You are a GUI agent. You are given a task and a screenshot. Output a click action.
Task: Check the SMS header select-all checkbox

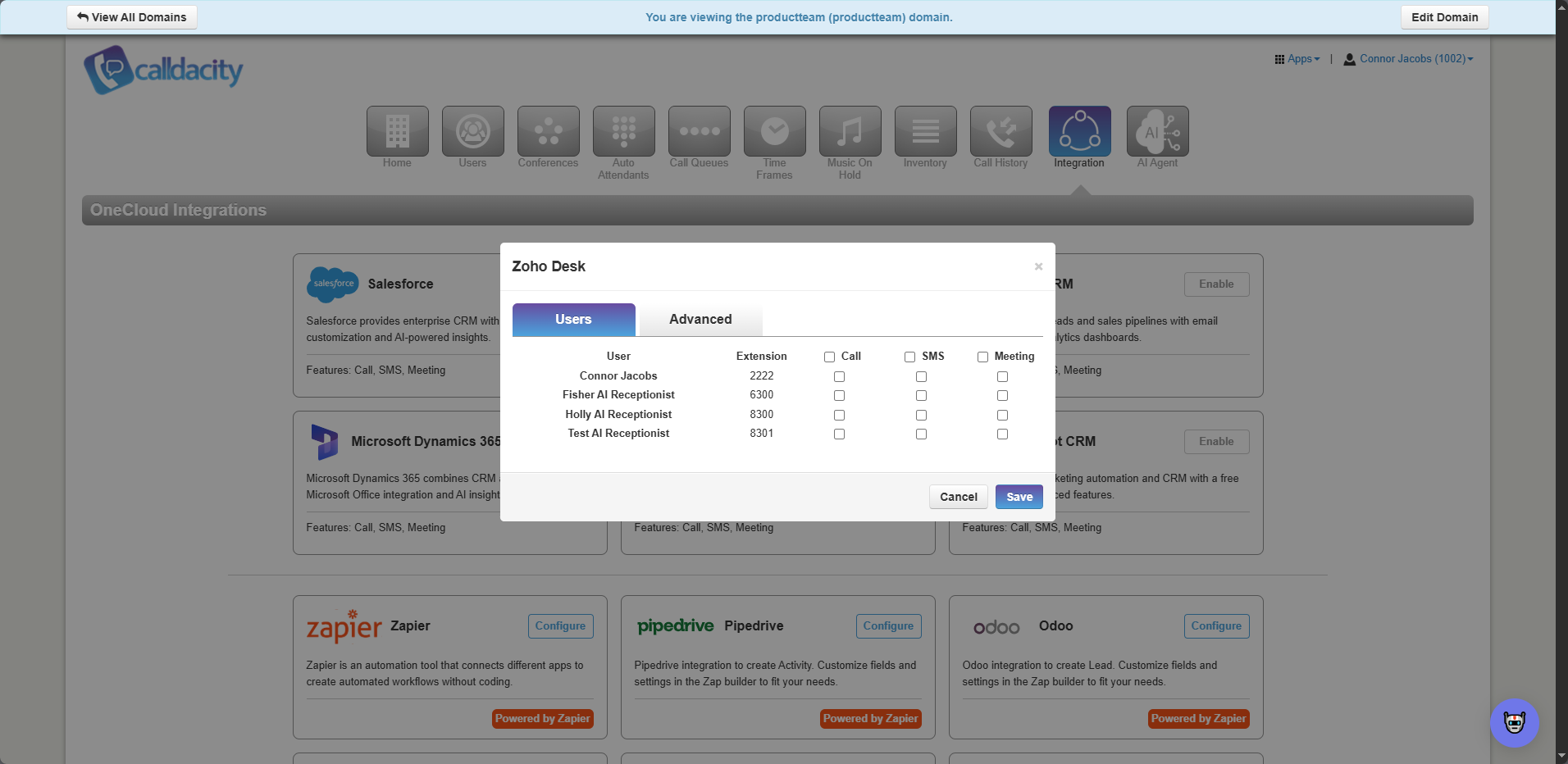[909, 357]
